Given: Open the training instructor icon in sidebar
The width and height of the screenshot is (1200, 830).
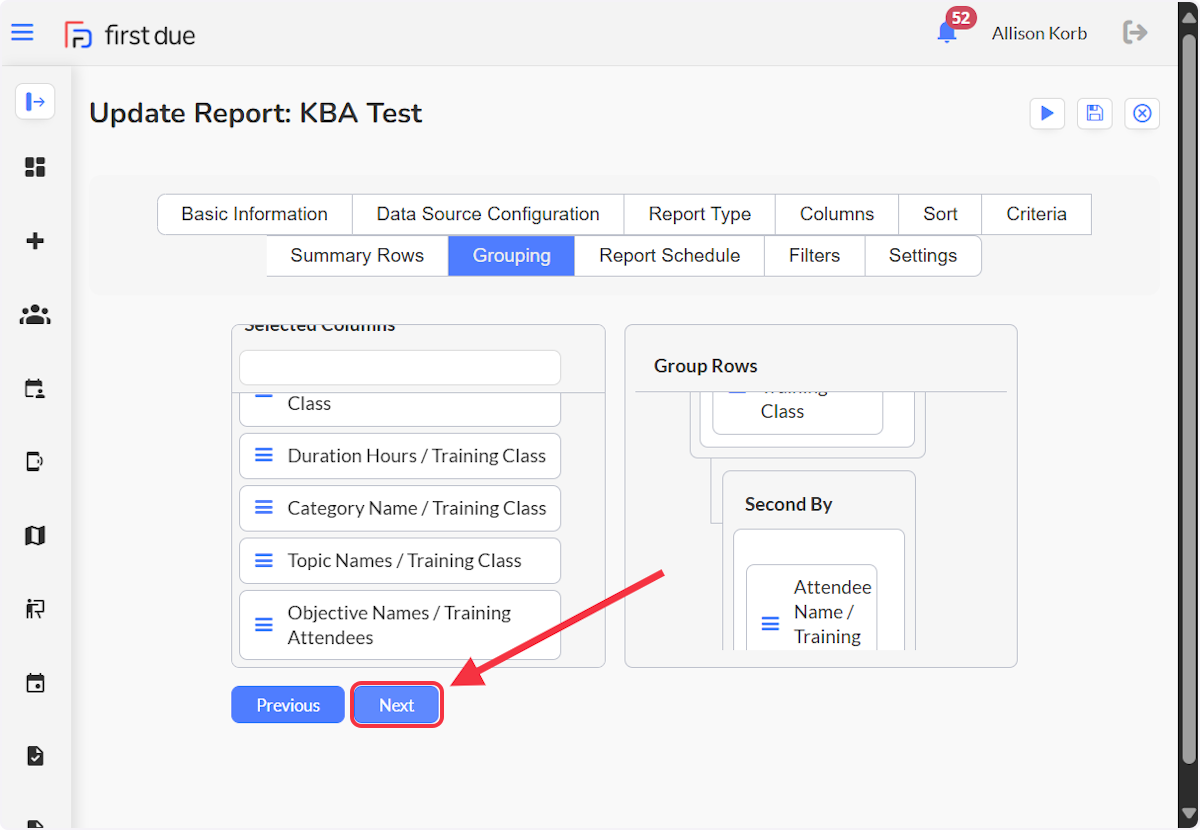Looking at the screenshot, I should [35, 609].
